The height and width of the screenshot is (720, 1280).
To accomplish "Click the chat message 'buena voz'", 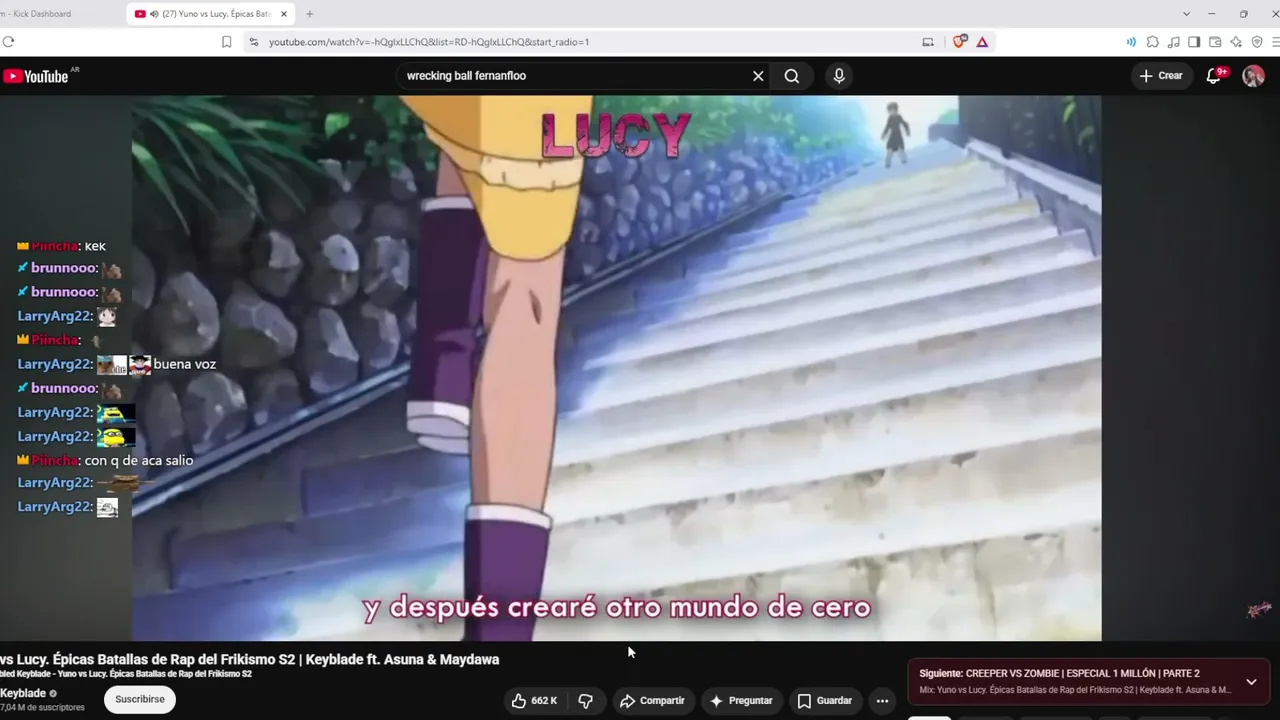I will 185,364.
